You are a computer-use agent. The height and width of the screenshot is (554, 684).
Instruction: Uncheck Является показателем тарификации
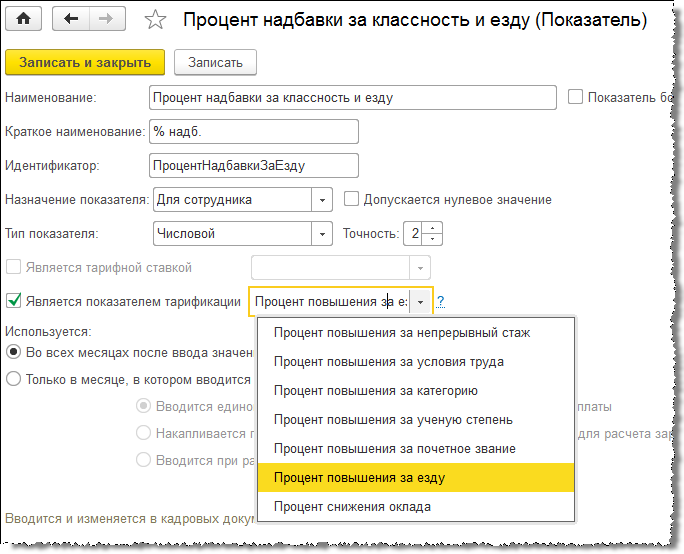click(14, 301)
